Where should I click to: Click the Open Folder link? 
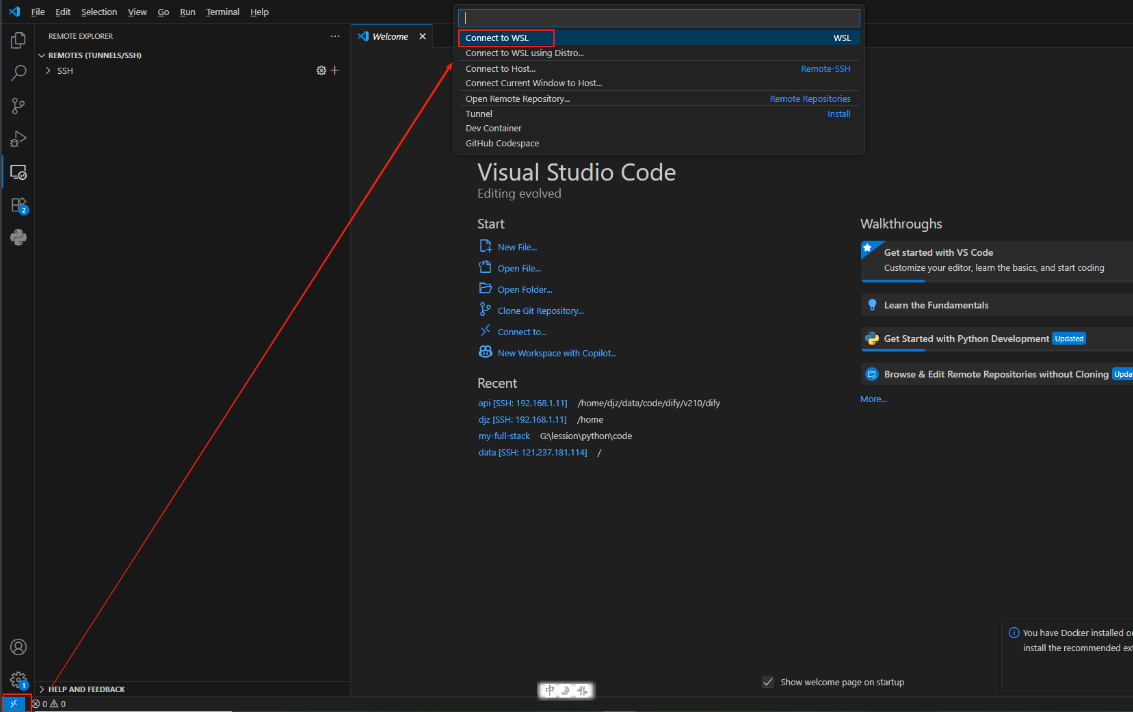click(x=525, y=289)
